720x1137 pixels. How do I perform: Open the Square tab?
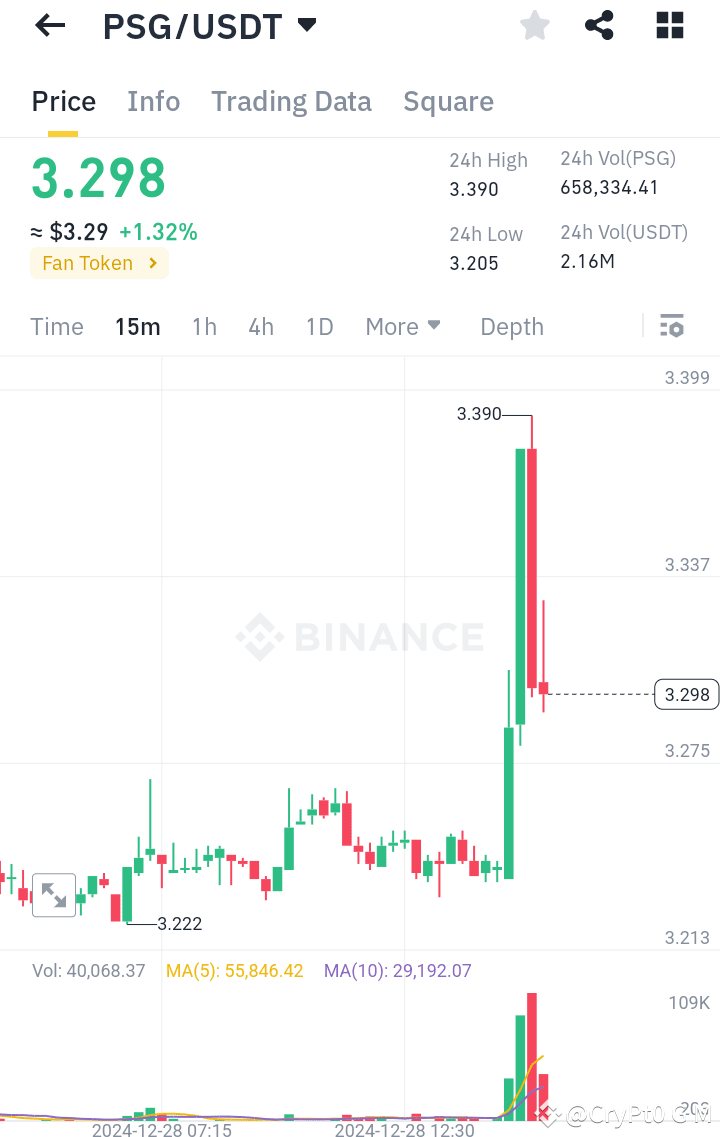[x=448, y=101]
